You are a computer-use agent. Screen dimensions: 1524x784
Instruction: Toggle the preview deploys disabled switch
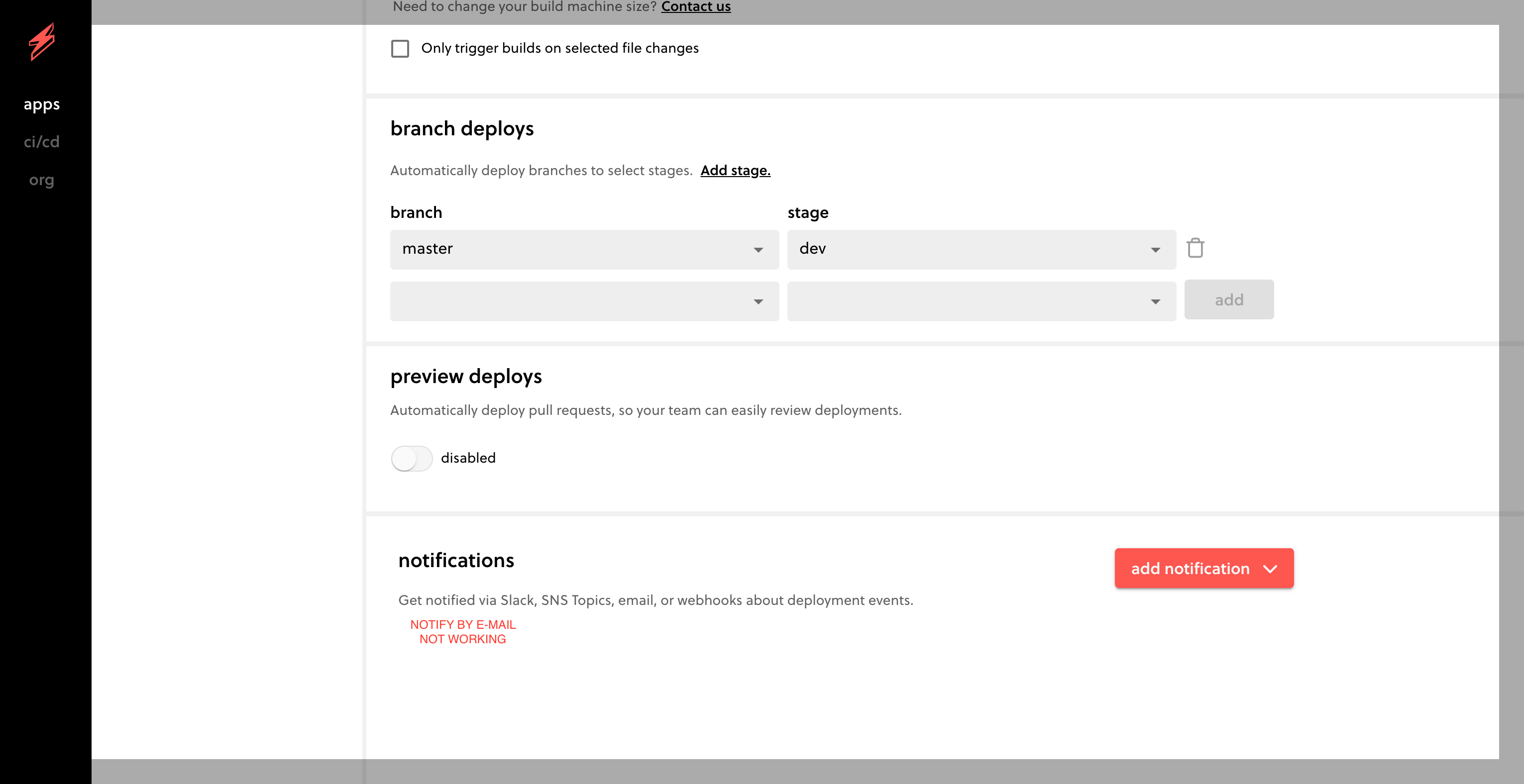tap(412, 458)
